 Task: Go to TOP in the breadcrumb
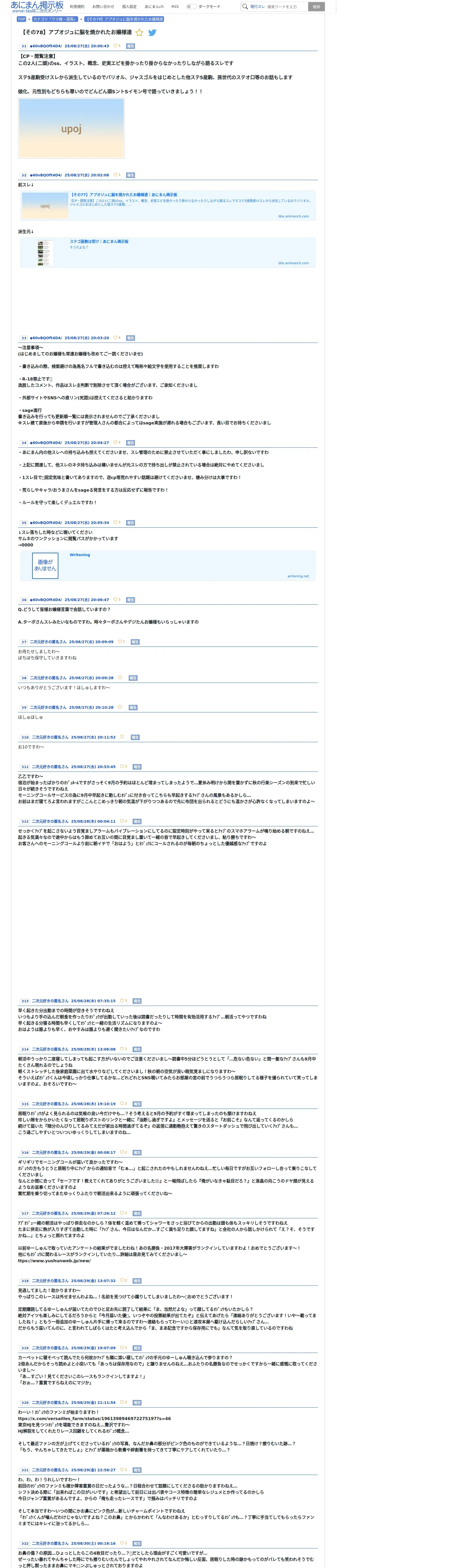click(x=21, y=19)
